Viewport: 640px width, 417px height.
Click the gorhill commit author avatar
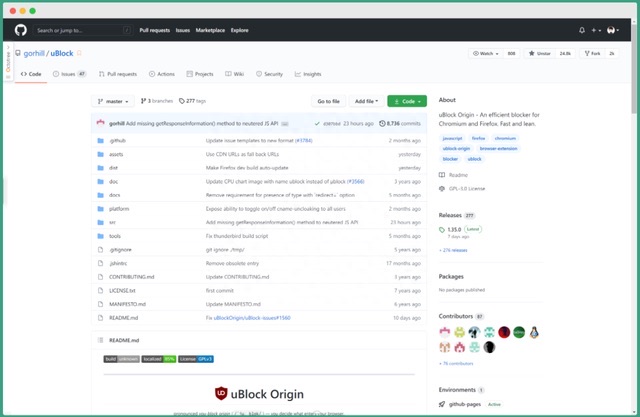pos(100,123)
